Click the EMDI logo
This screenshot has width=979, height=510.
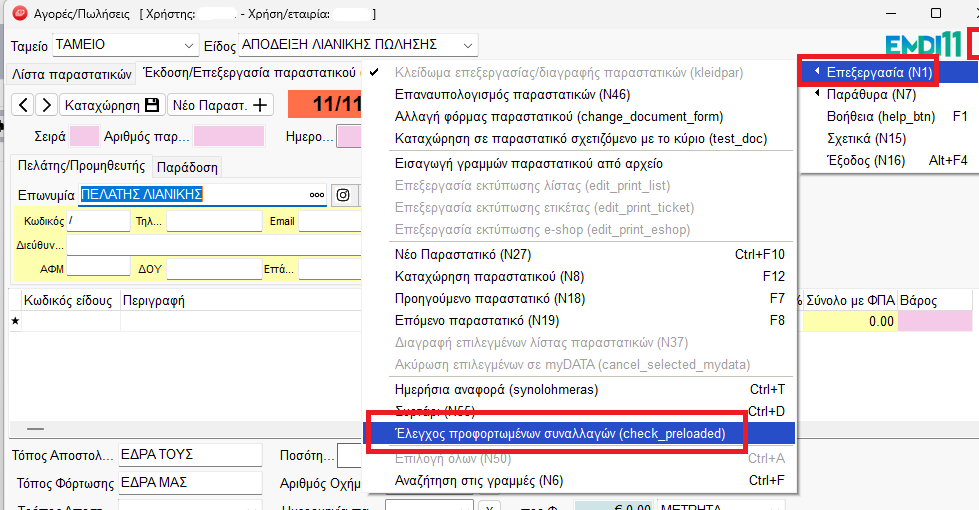[x=925, y=45]
